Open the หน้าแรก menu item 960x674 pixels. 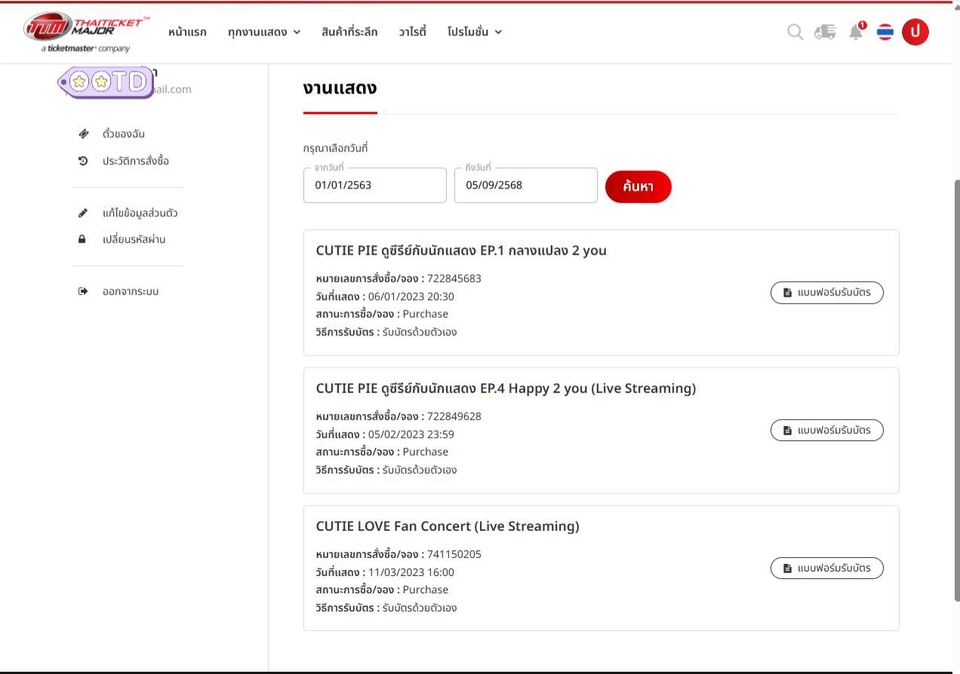(187, 32)
